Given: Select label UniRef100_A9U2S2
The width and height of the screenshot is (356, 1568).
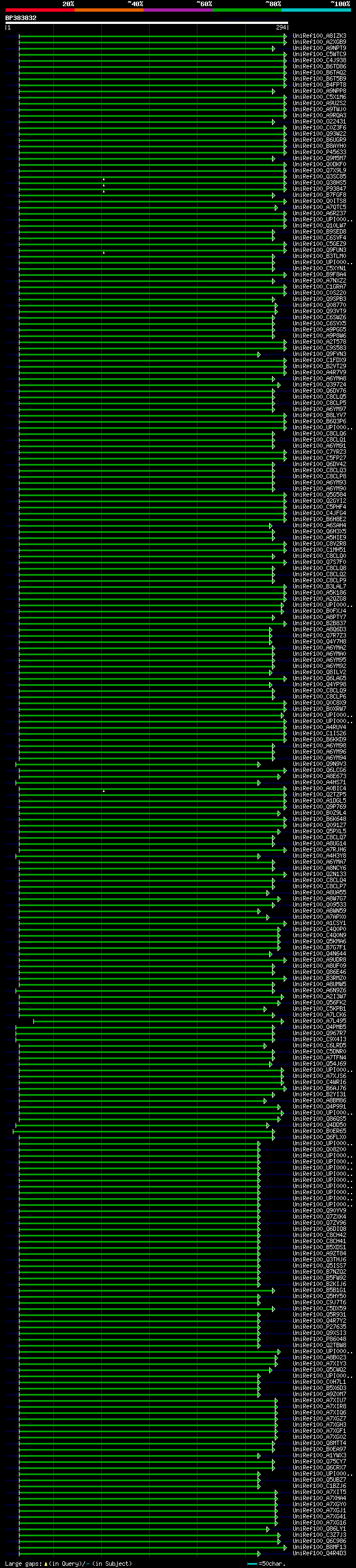Looking at the screenshot, I should click(319, 103).
